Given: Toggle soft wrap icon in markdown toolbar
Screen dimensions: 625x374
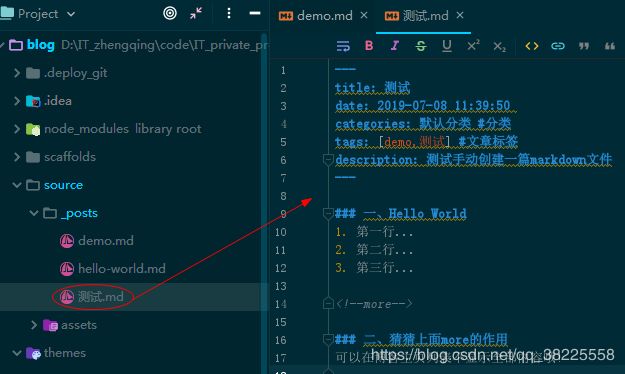Looking at the screenshot, I should (x=343, y=46).
